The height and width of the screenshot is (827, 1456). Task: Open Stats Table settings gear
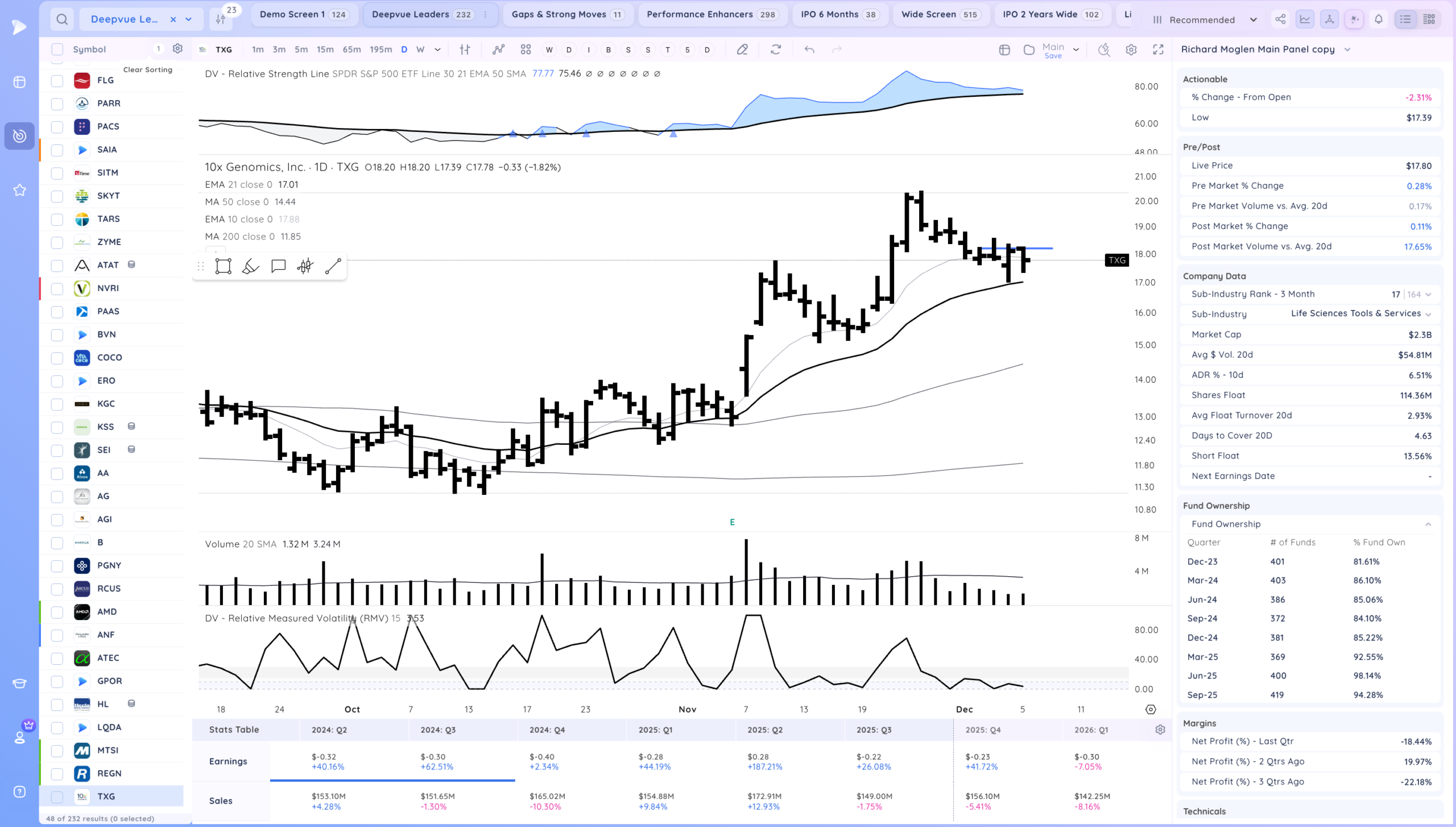1160,730
